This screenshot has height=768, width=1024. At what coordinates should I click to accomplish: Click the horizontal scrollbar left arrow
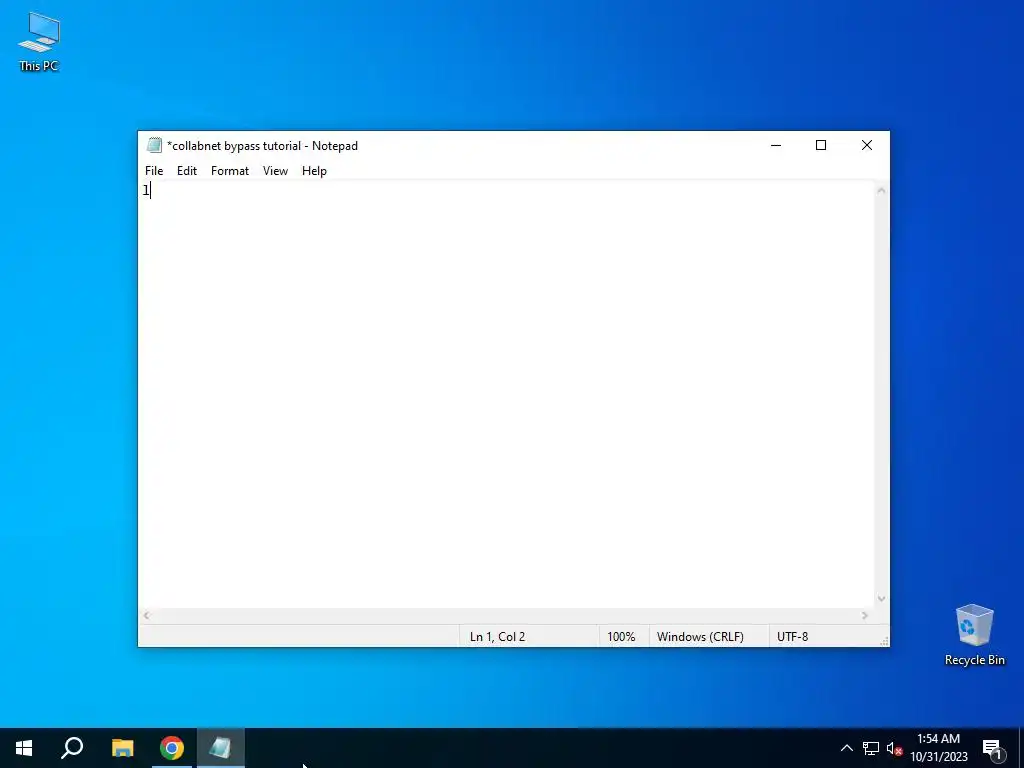click(x=147, y=615)
